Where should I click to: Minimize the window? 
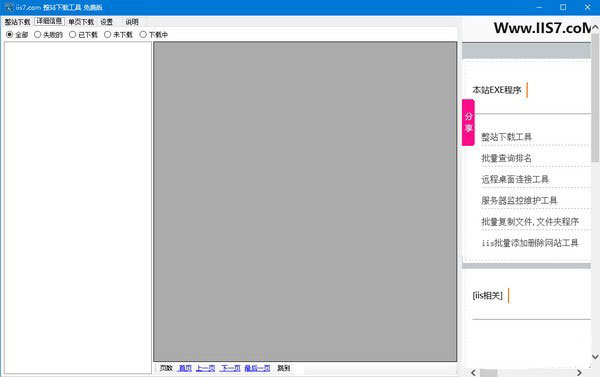[539, 7]
